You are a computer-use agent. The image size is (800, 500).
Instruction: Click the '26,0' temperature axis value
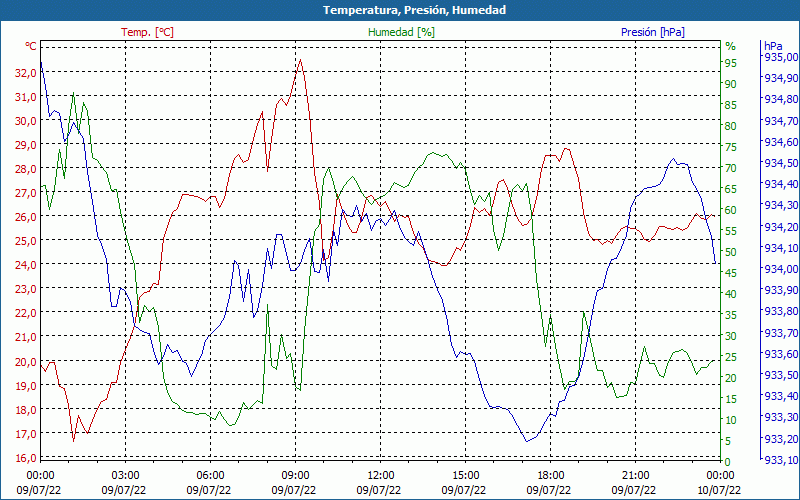pyautogui.click(x=26, y=217)
